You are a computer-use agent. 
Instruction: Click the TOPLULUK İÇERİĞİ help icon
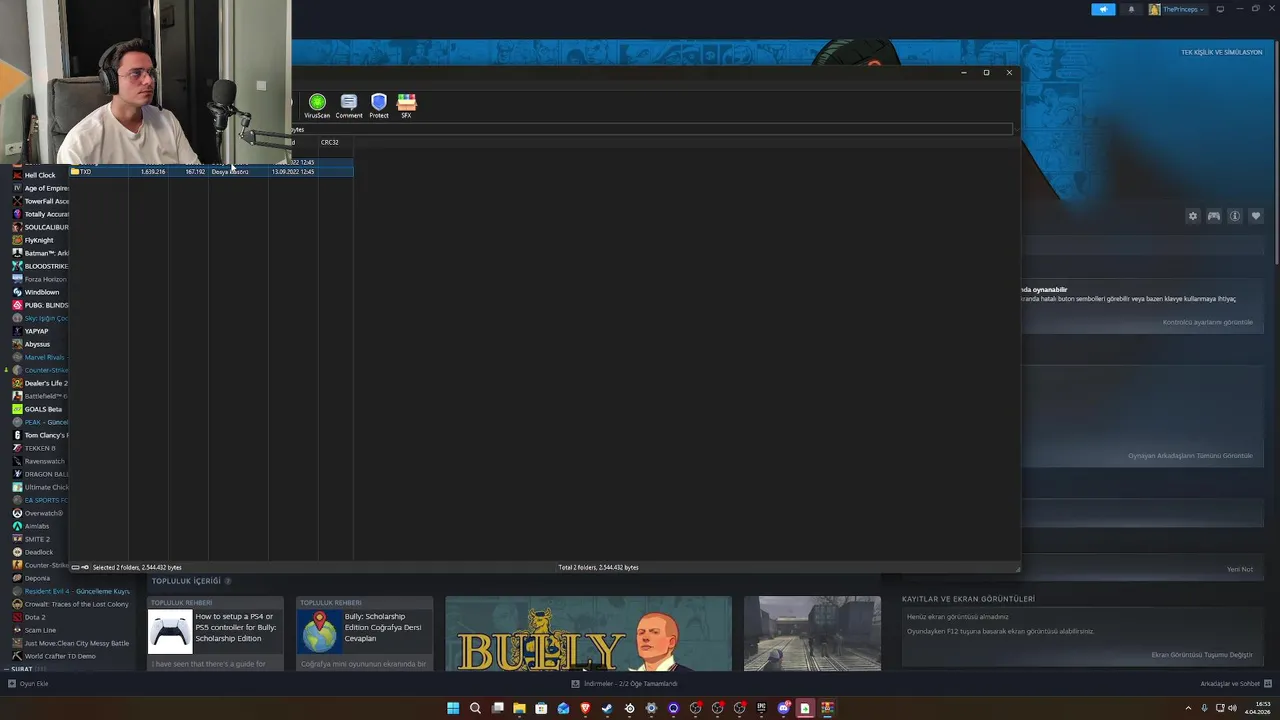click(228, 581)
